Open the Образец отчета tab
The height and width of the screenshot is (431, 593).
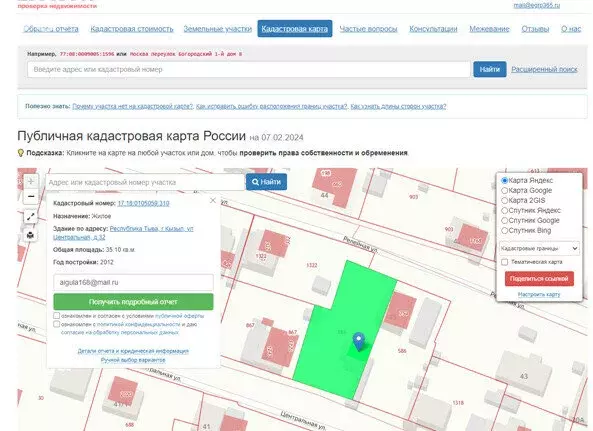pos(51,29)
